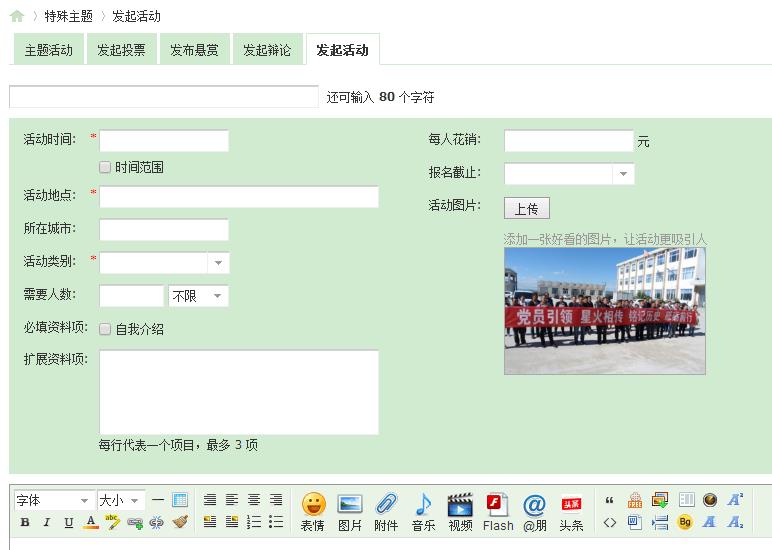772x550 pixels.
Task: Expand the 报名截止 deadline dropdown
Action: pyautogui.click(x=623, y=173)
